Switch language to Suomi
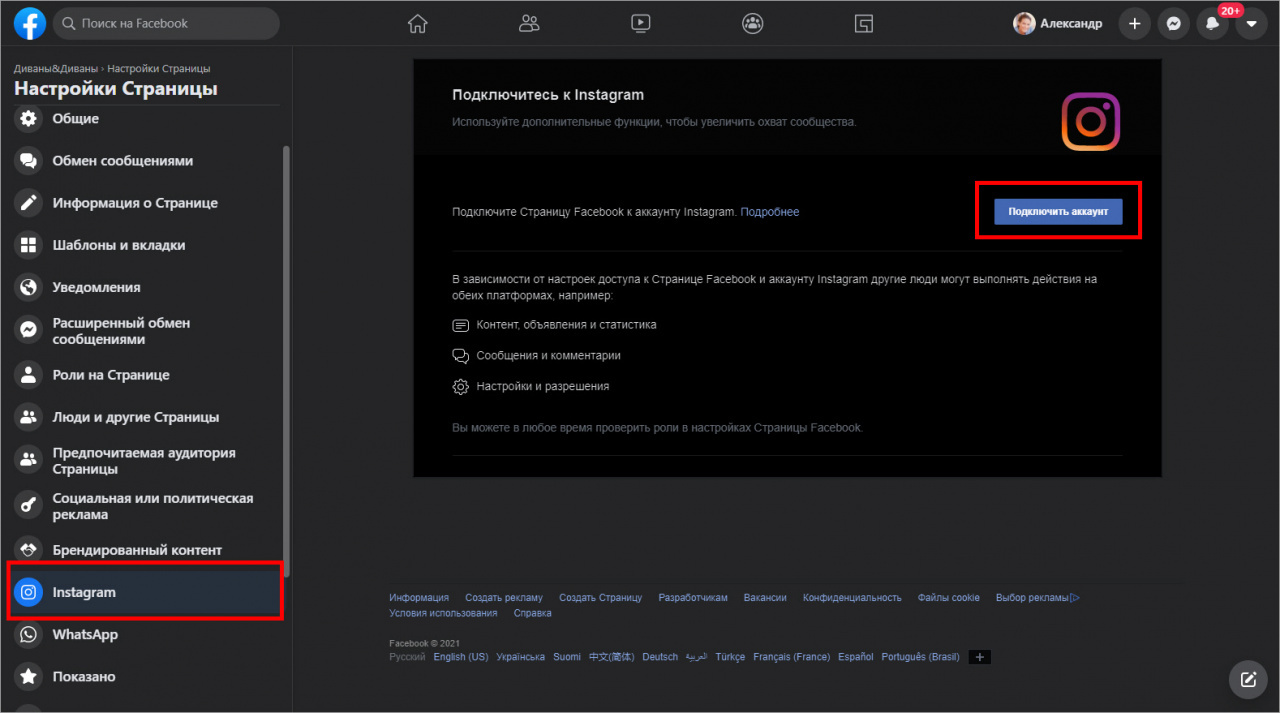This screenshot has width=1280, height=713. (x=567, y=657)
